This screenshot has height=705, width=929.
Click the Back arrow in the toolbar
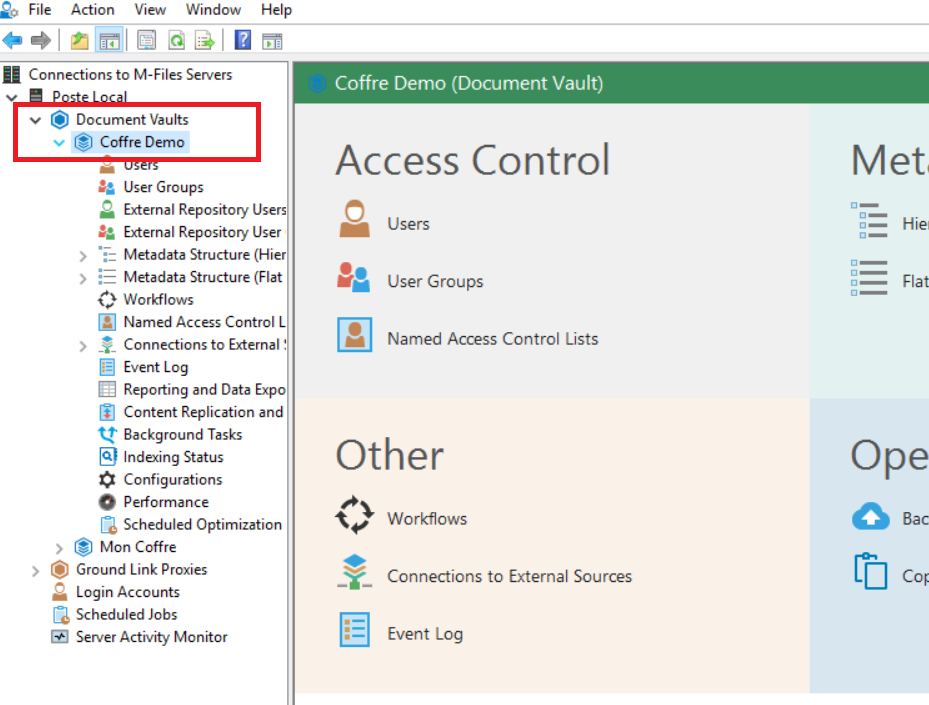coord(12,41)
